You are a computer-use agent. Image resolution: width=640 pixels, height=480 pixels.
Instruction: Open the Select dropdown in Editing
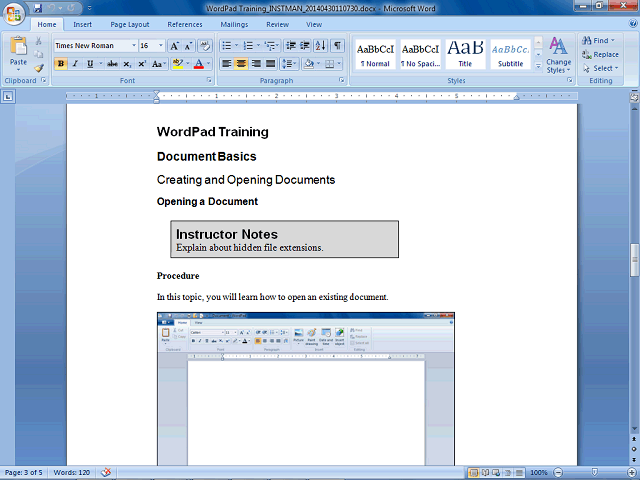(x=601, y=68)
